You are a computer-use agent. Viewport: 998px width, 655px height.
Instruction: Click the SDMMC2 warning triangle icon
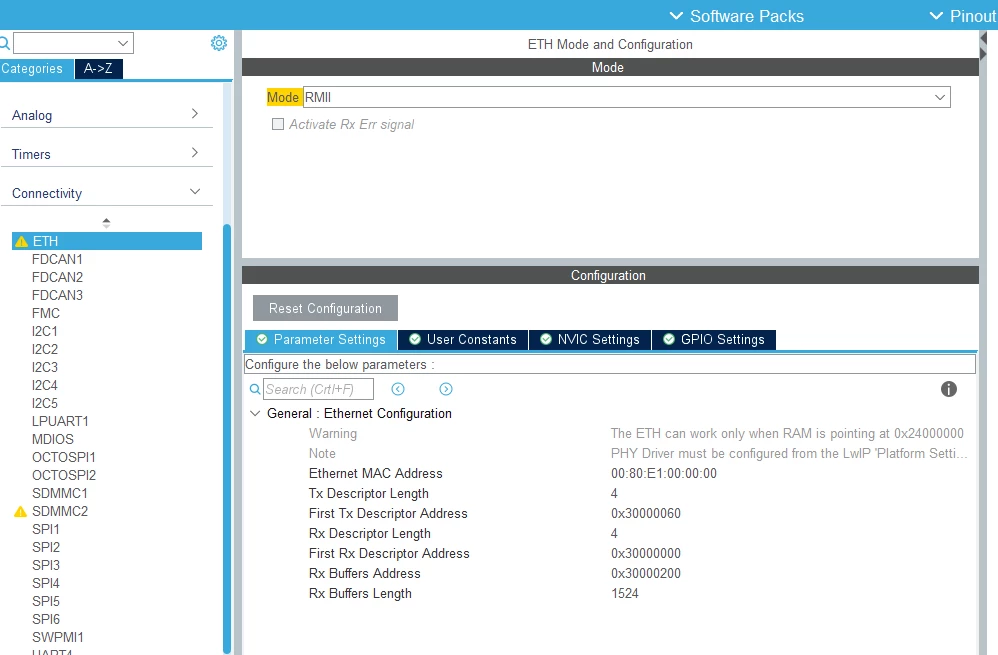tap(20, 511)
